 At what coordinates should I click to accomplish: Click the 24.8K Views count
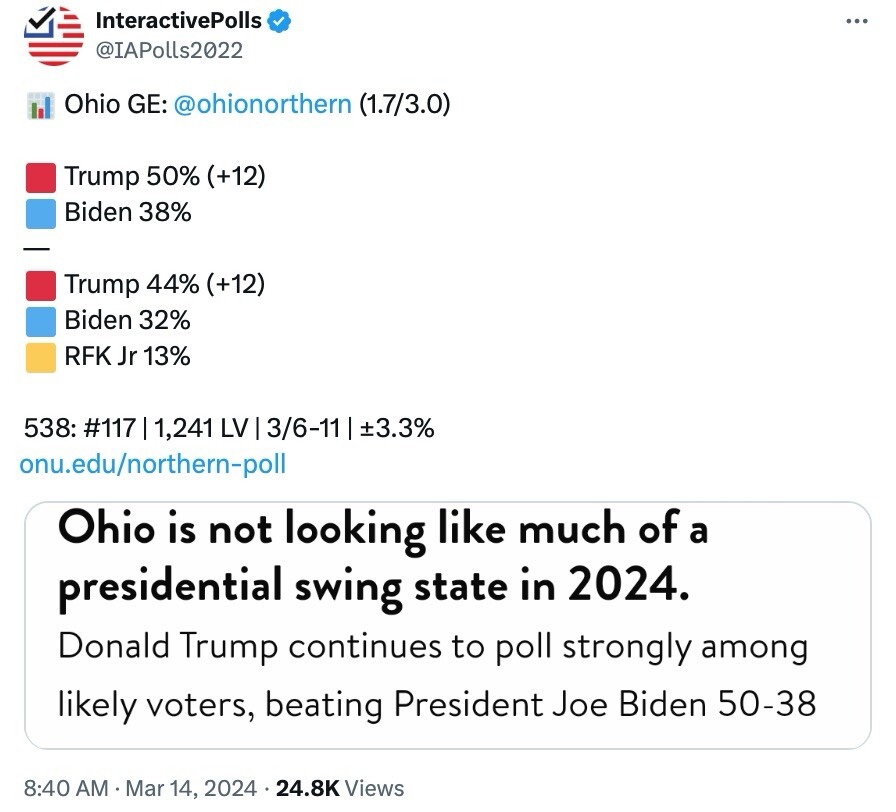pyautogui.click(x=340, y=788)
